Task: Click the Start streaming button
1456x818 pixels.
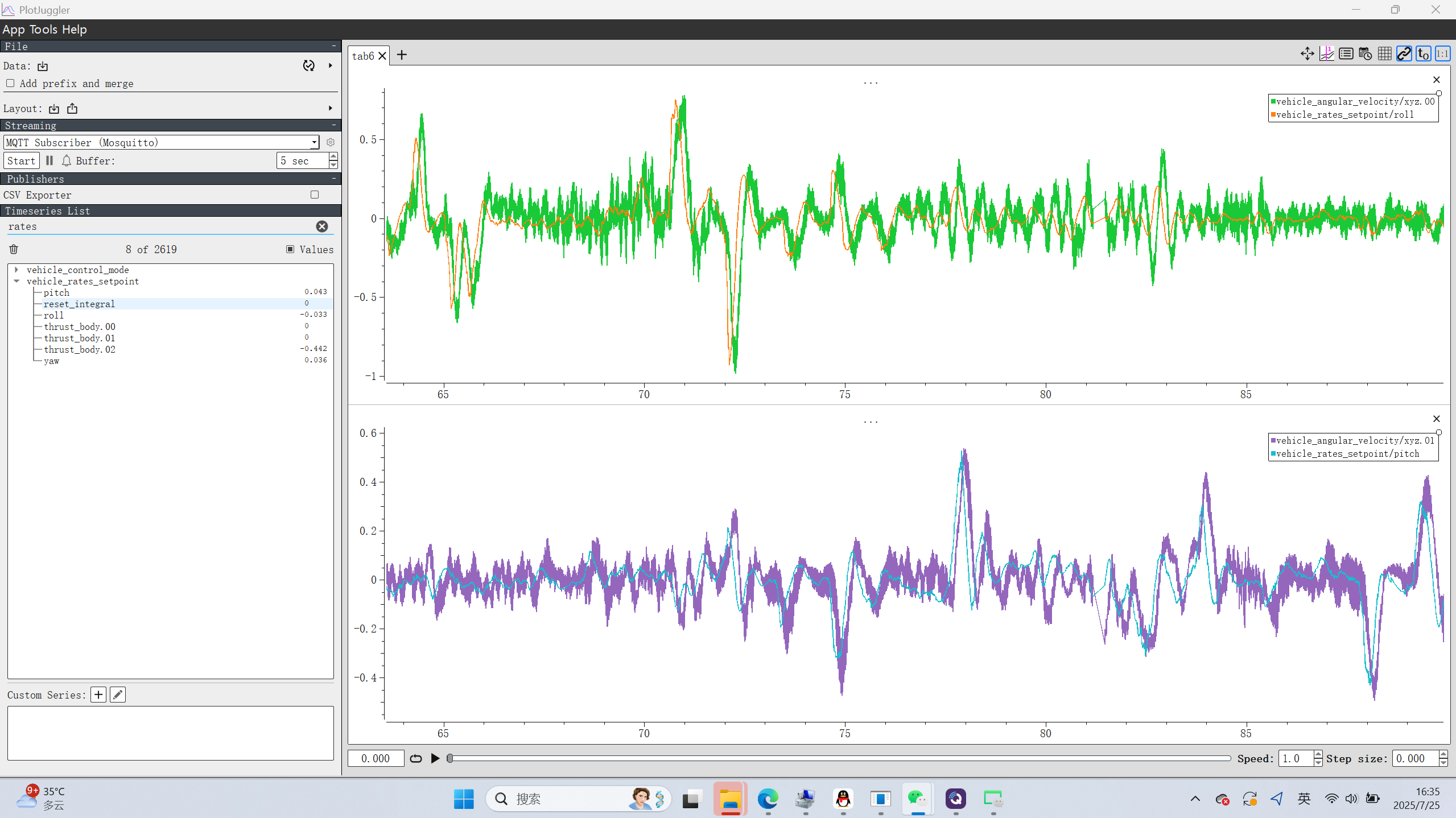Action: click(x=21, y=161)
